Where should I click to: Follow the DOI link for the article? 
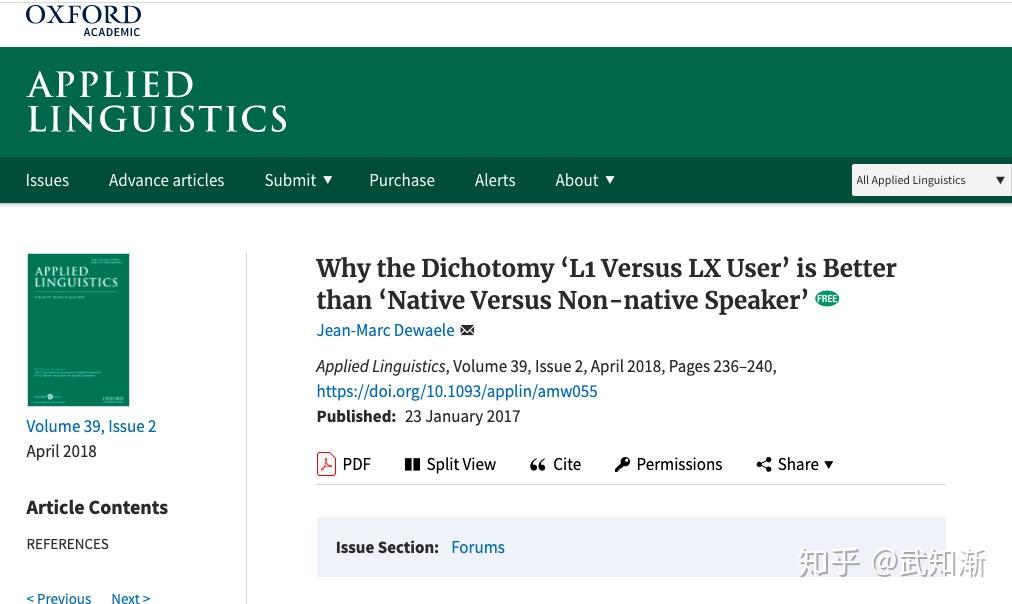point(457,391)
